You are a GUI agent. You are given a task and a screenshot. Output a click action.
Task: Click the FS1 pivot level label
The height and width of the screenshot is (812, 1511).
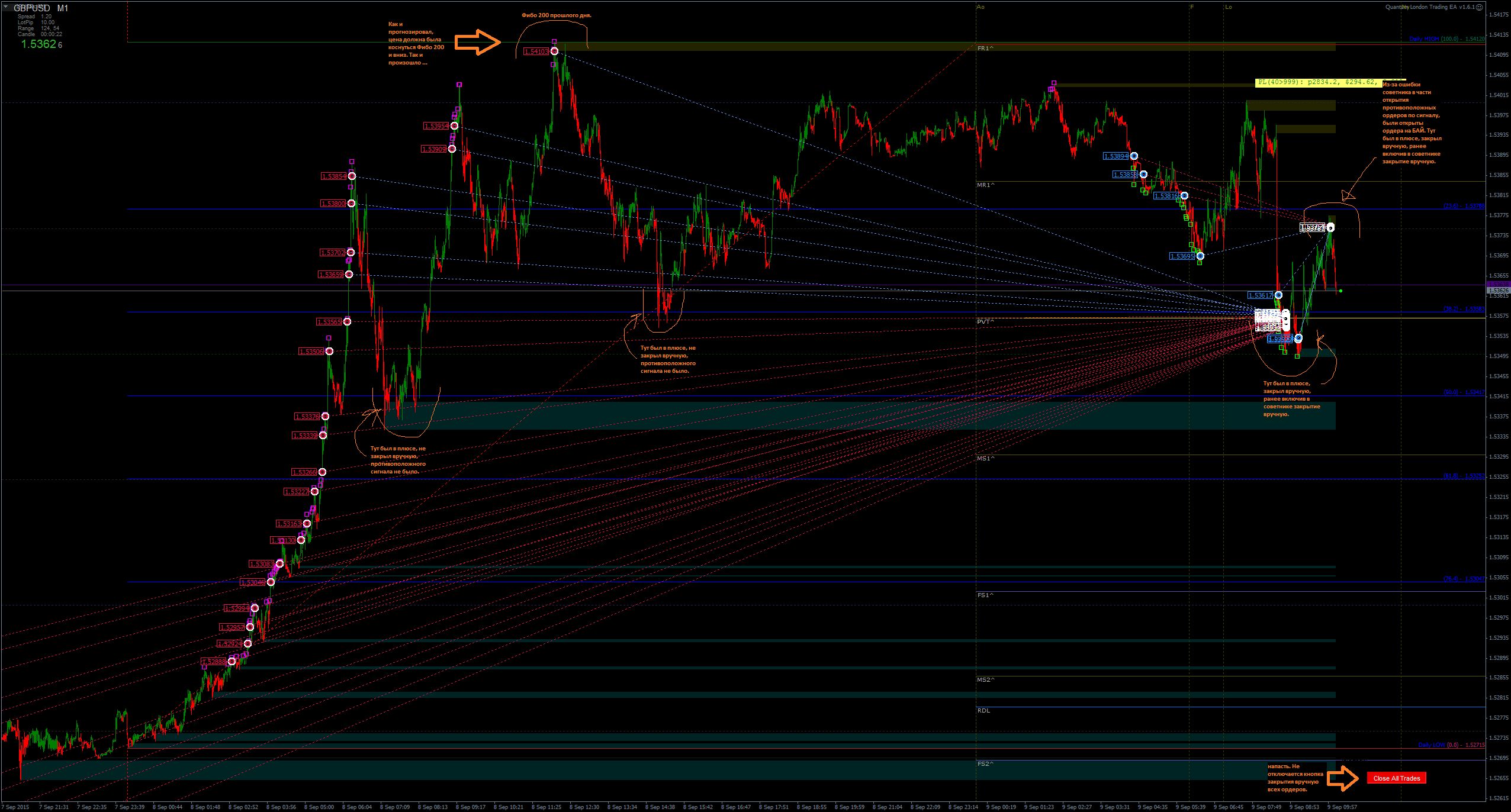(x=985, y=595)
